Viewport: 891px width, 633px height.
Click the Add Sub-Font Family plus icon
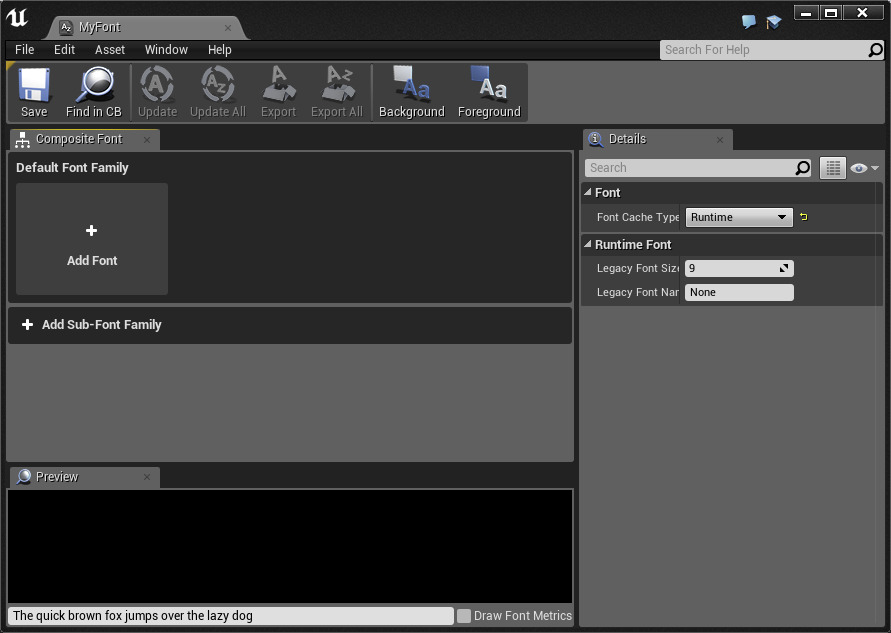[27, 324]
